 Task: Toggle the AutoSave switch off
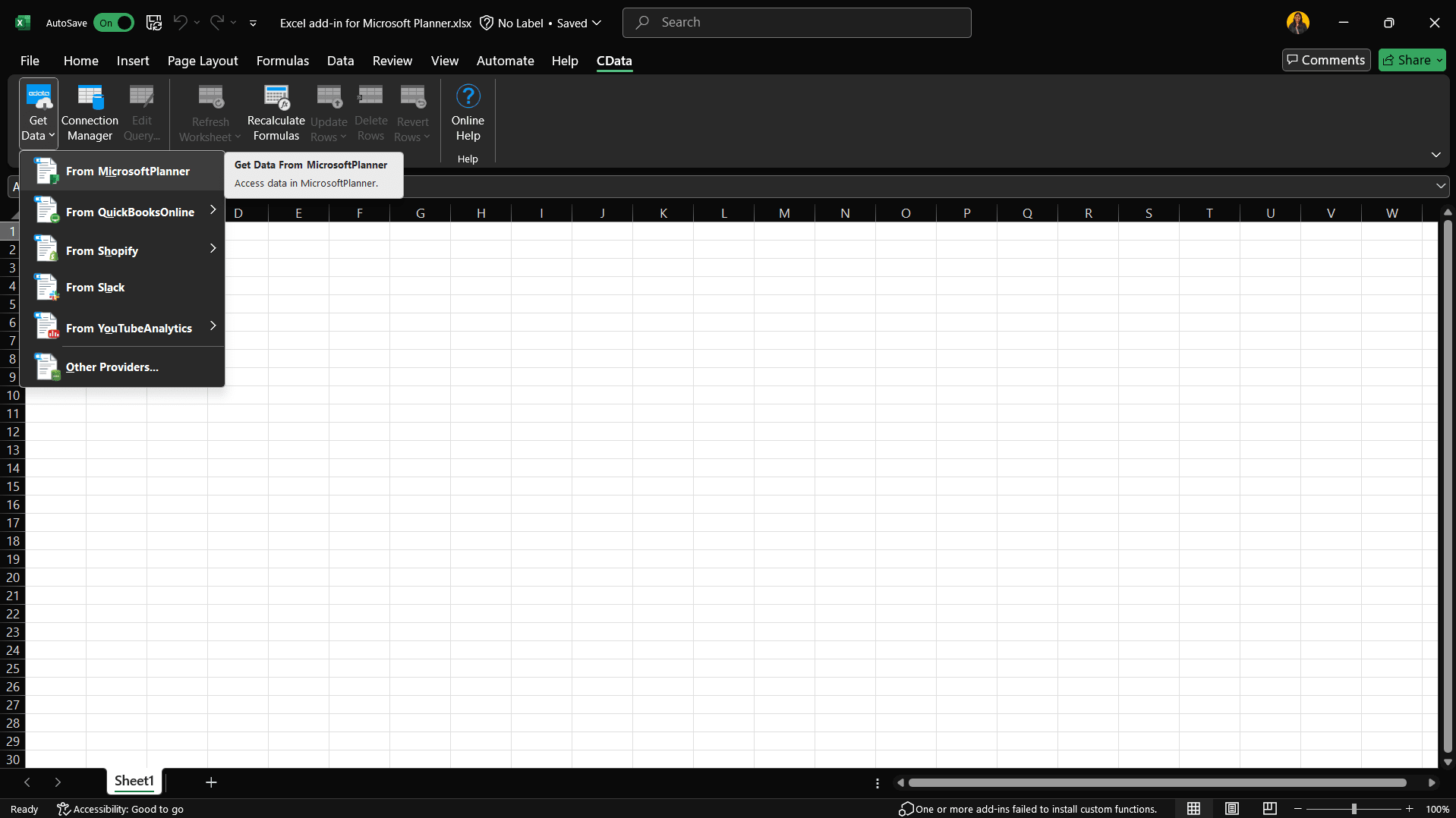pyautogui.click(x=114, y=23)
